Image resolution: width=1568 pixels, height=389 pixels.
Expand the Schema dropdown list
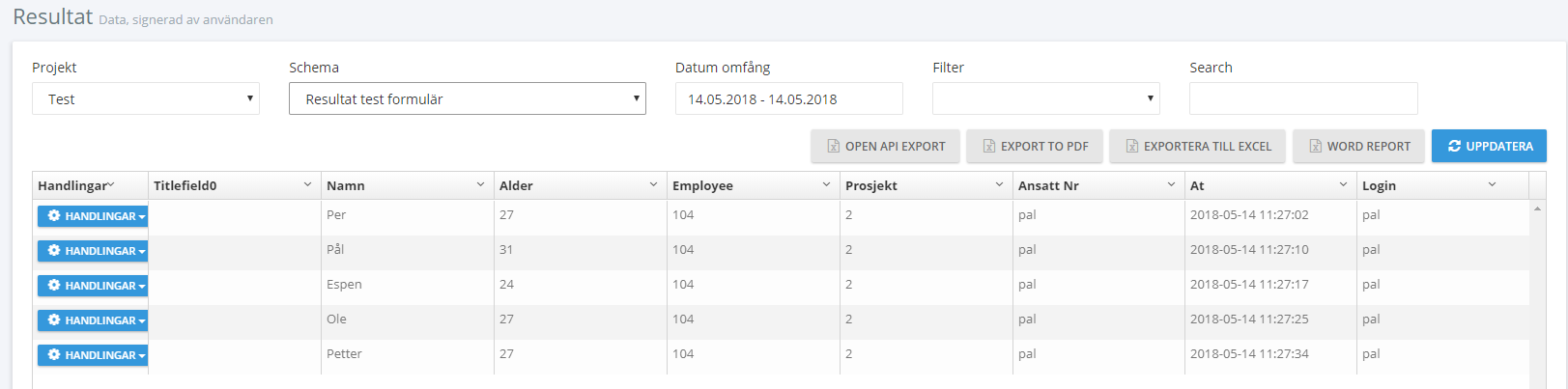(x=467, y=98)
